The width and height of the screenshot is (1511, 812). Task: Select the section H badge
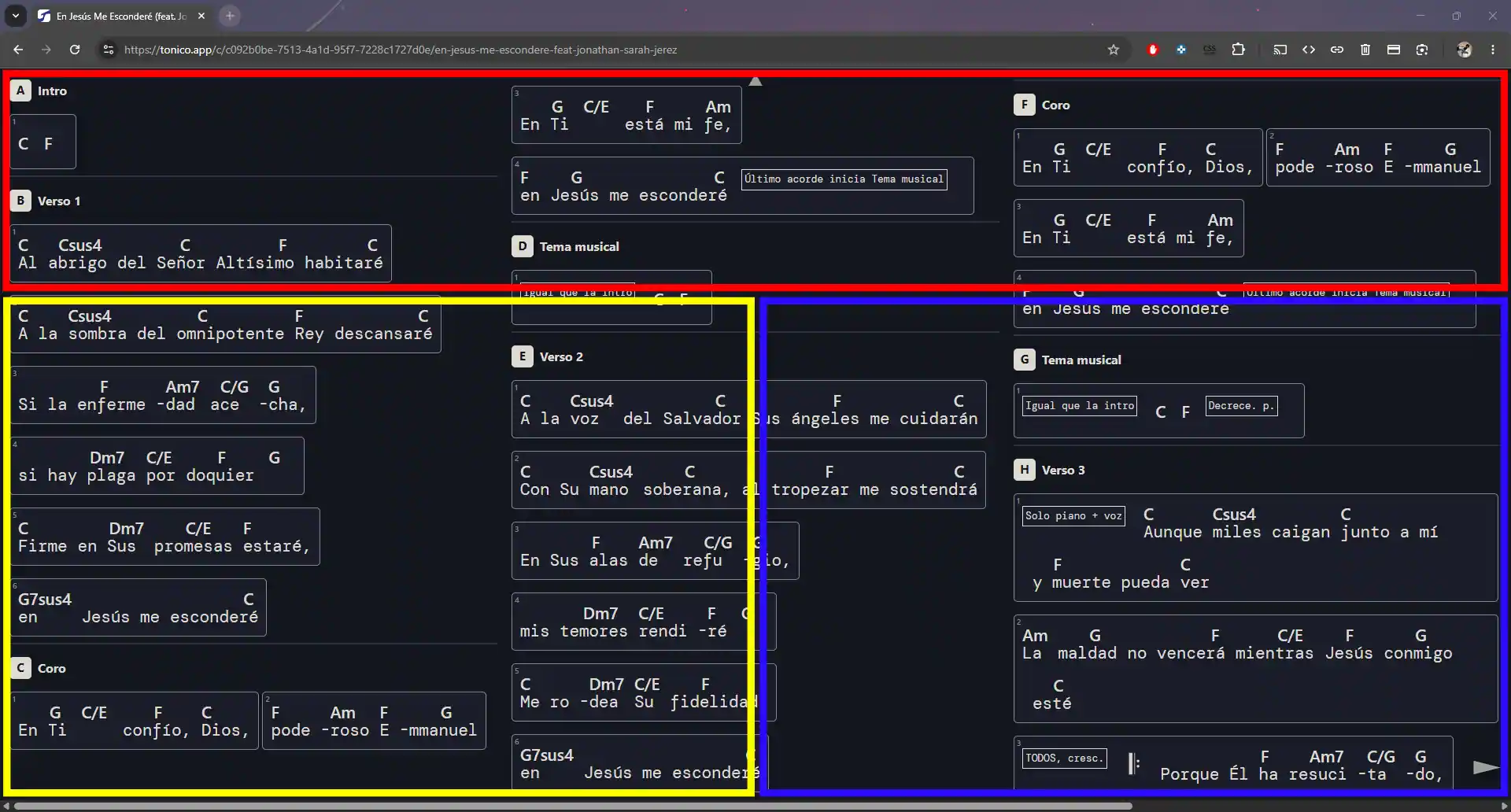click(1024, 470)
